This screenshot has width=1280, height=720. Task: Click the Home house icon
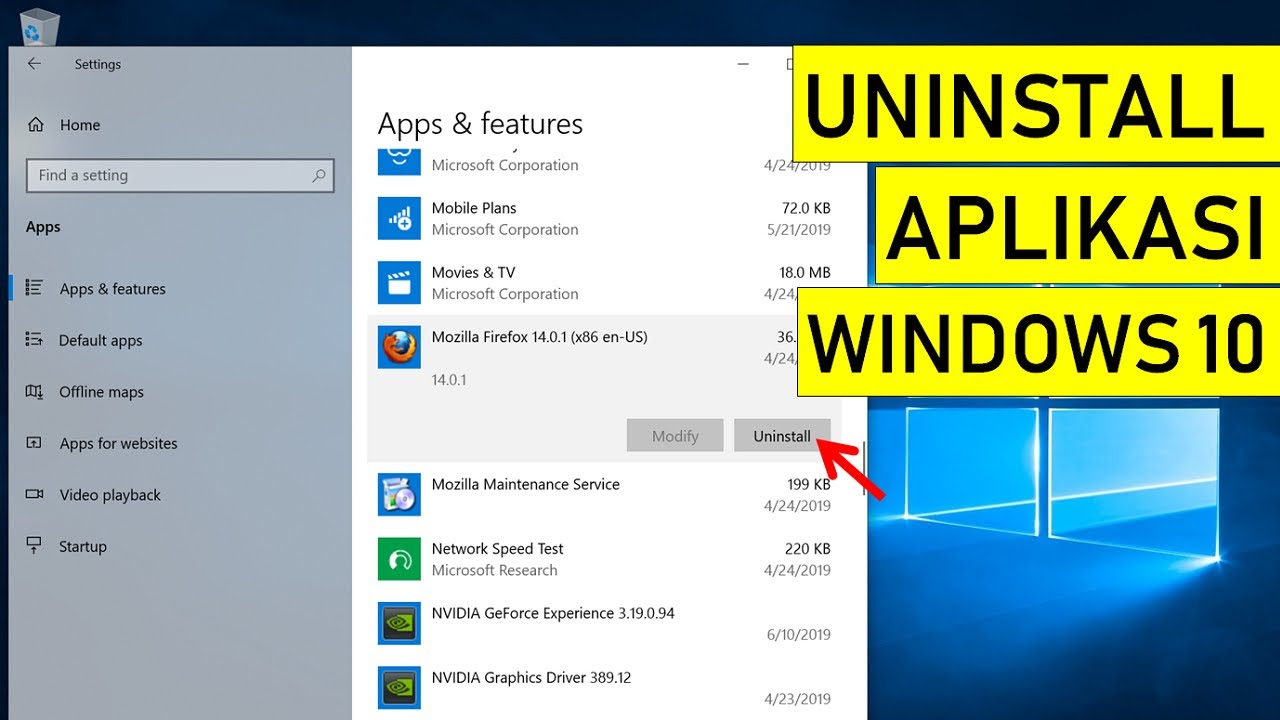(x=36, y=125)
